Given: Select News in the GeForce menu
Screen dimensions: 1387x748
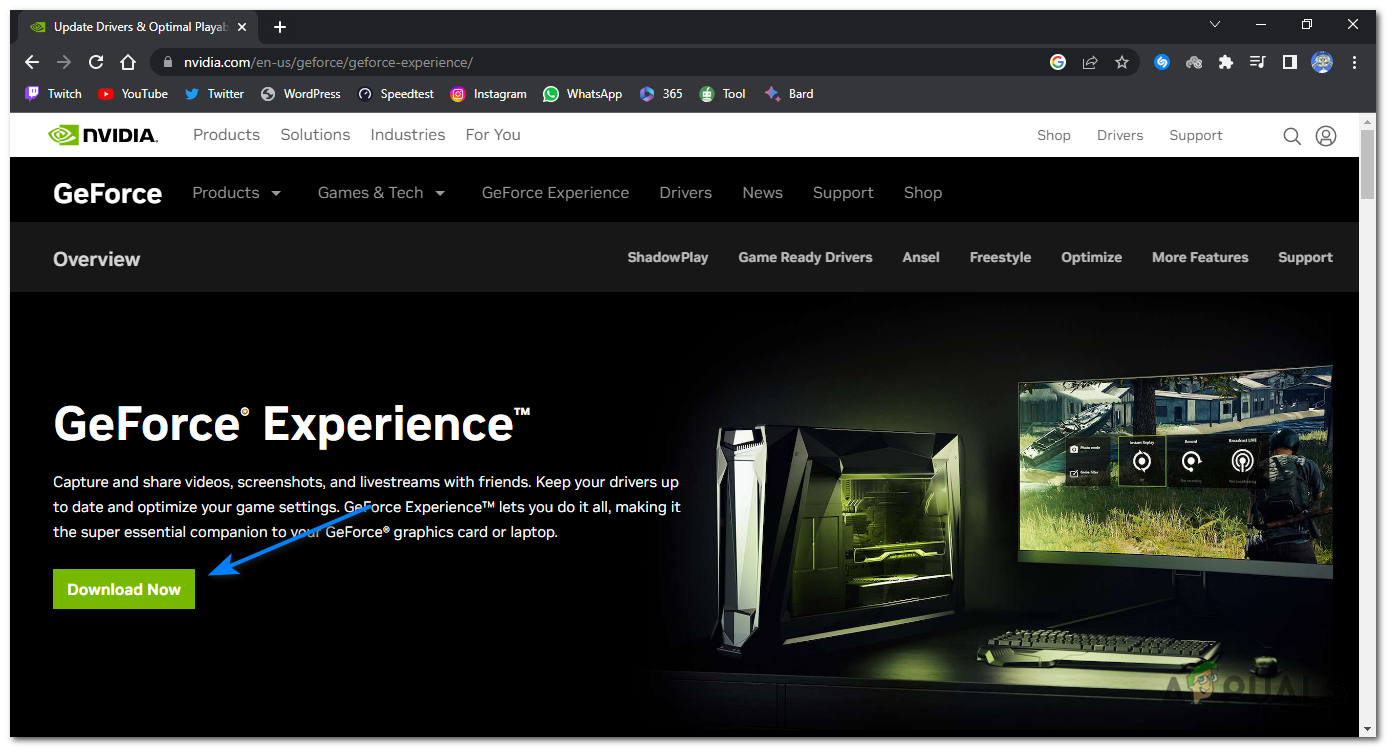Looking at the screenshot, I should [x=762, y=192].
